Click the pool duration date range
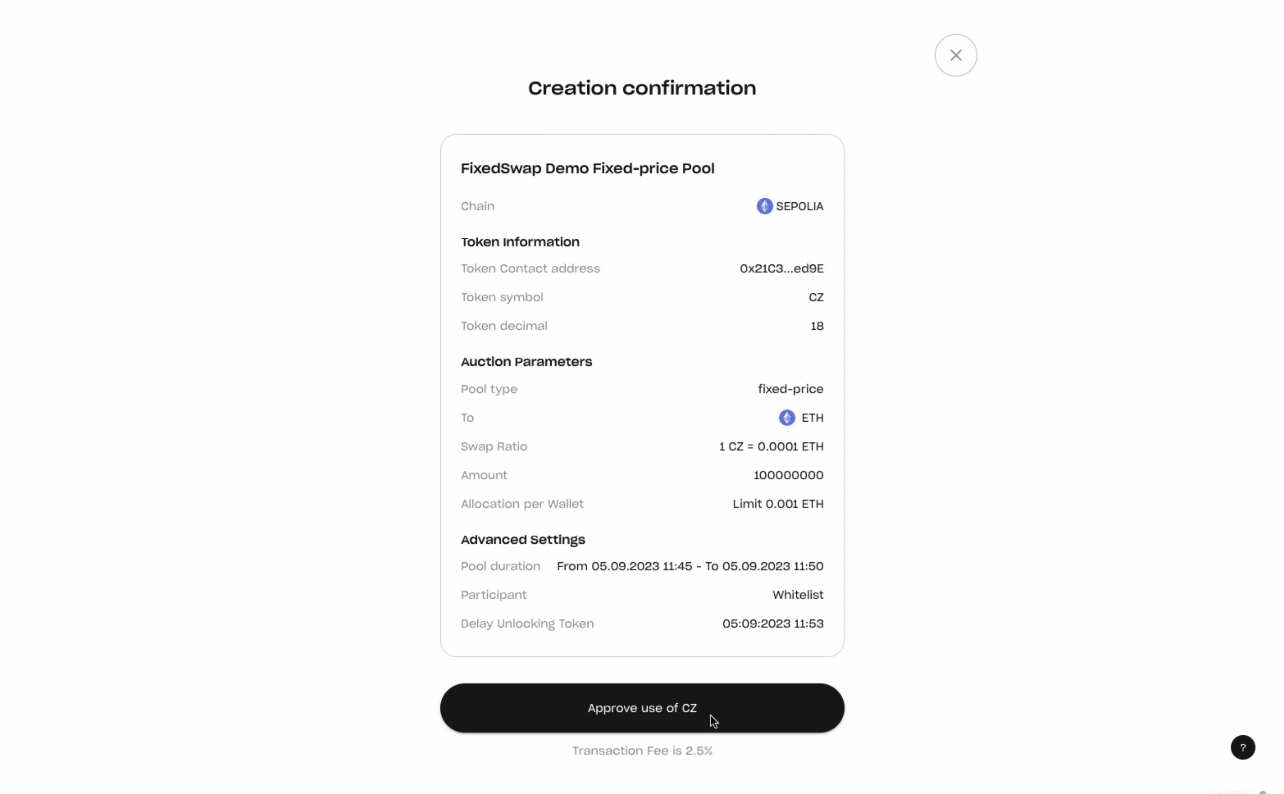This screenshot has height=794, width=1284. 690,566
